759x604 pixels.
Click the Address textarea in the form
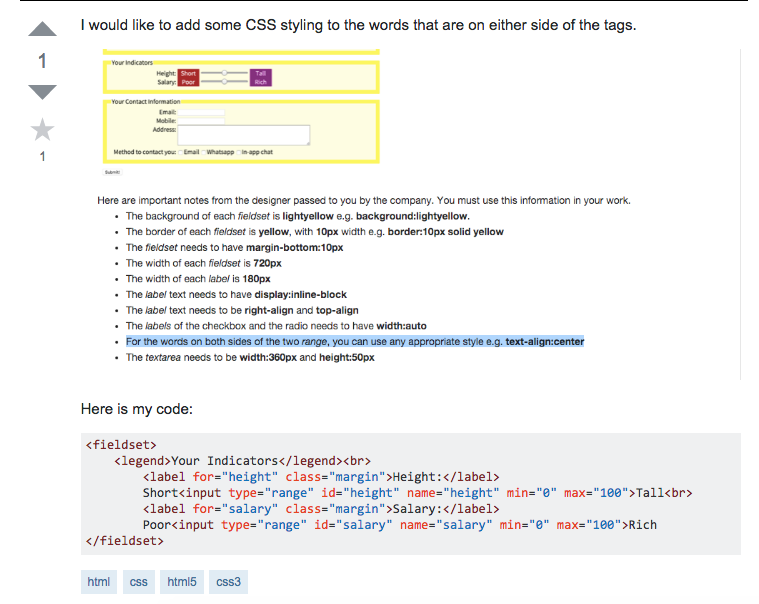point(244,134)
